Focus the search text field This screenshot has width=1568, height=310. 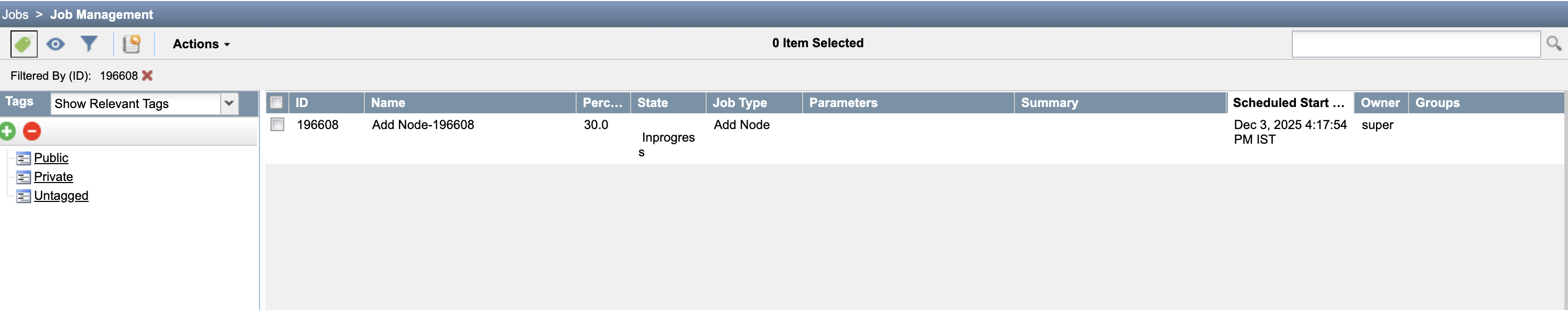[1416, 44]
